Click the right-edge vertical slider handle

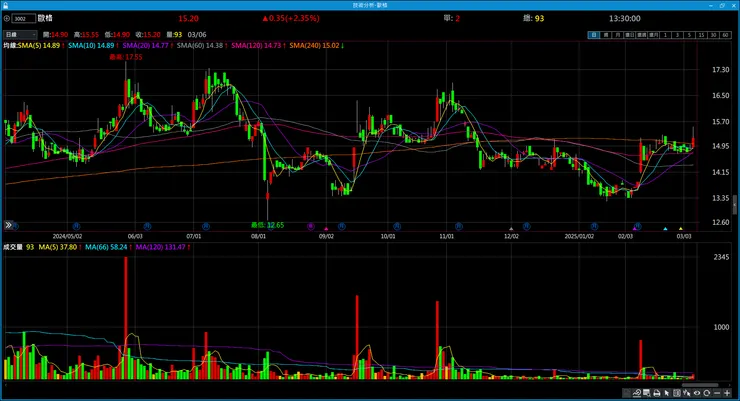coord(734,205)
